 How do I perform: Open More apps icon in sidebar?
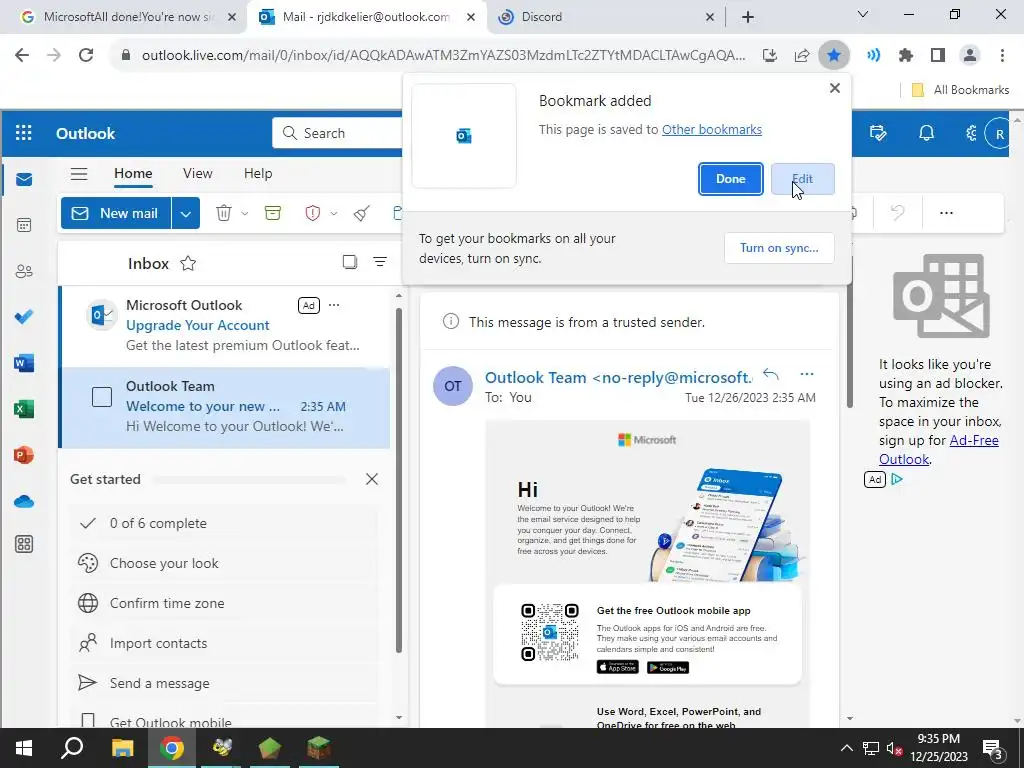click(x=24, y=544)
